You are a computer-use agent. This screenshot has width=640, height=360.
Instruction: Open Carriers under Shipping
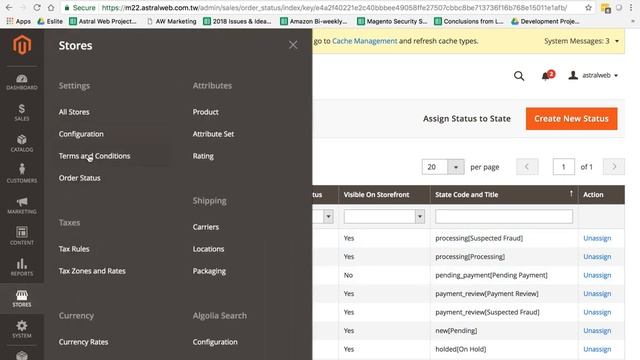(206, 227)
